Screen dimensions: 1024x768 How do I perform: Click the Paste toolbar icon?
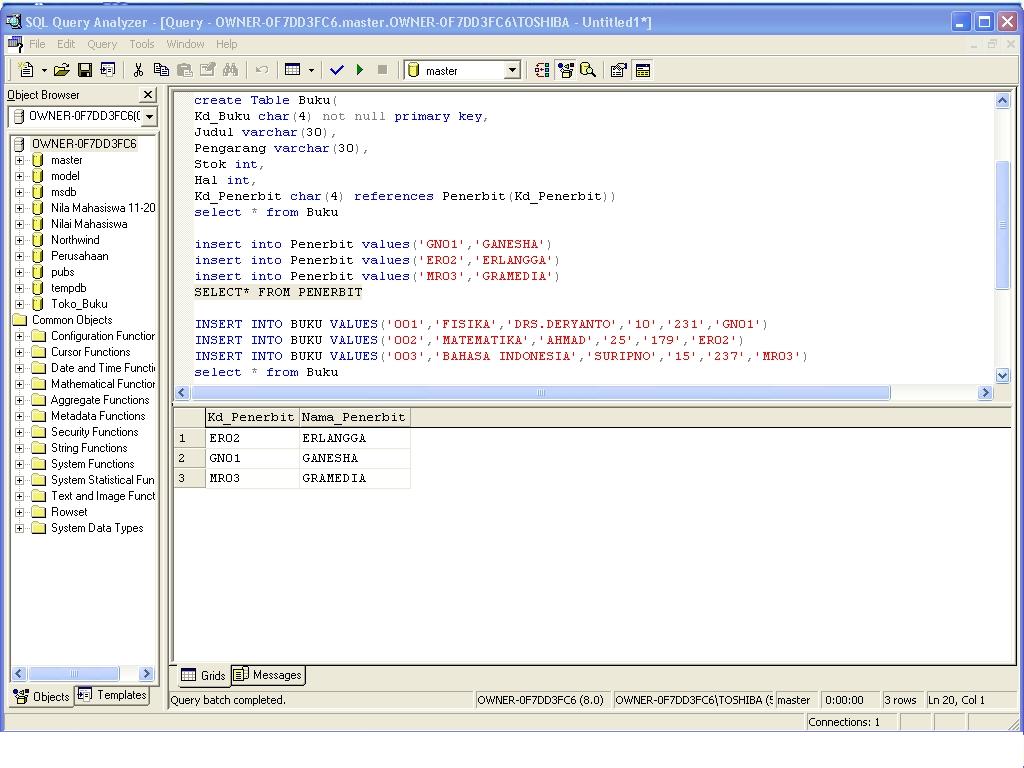point(185,70)
